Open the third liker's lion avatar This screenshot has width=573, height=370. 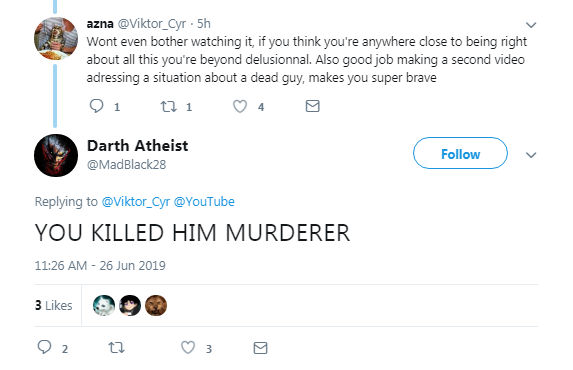tap(156, 305)
